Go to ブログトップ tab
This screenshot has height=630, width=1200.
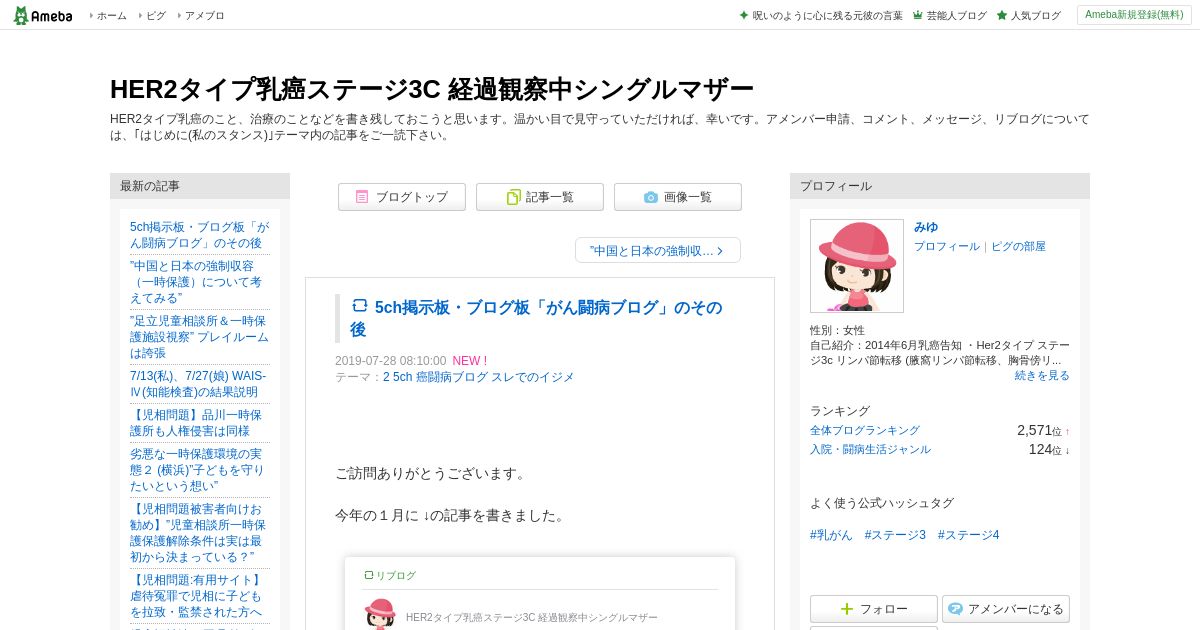click(402, 197)
